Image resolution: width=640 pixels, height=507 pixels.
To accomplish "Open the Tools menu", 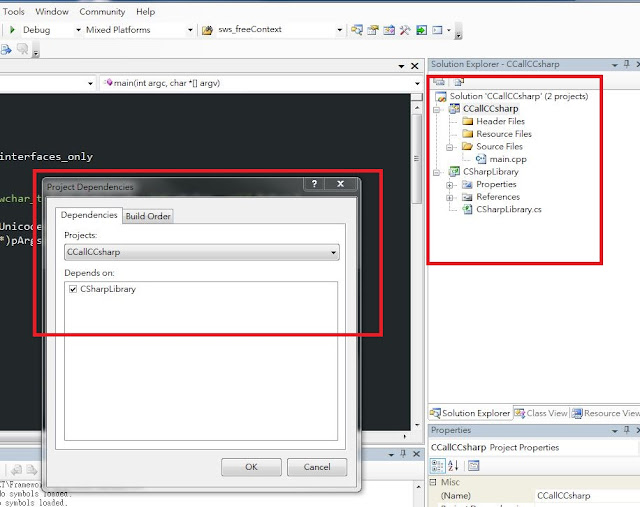I will coord(13,12).
